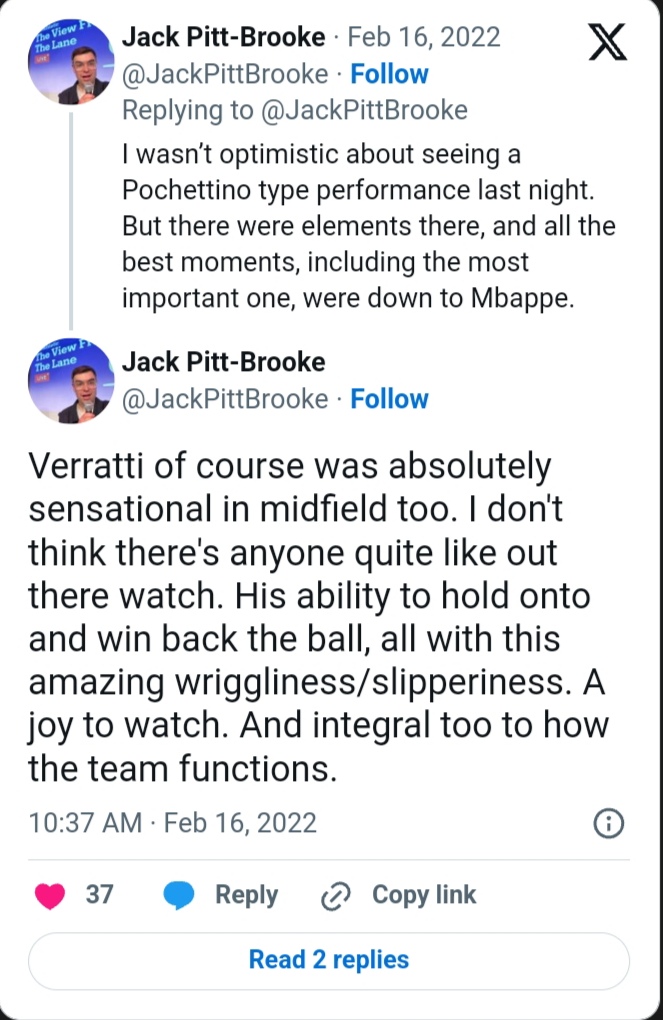Image resolution: width=663 pixels, height=1020 pixels.
Task: Open the avatar on the second main tweet
Action: point(71,385)
